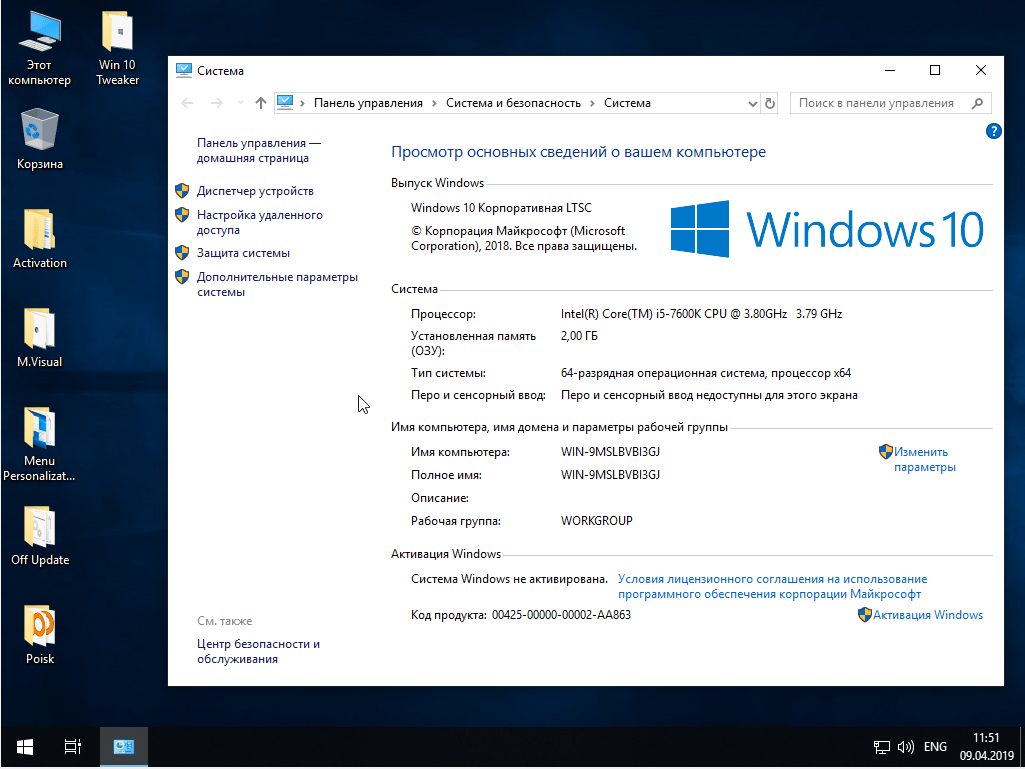1025x769 pixels.
Task: Click the Forward navigation arrow
Action: (x=217, y=103)
